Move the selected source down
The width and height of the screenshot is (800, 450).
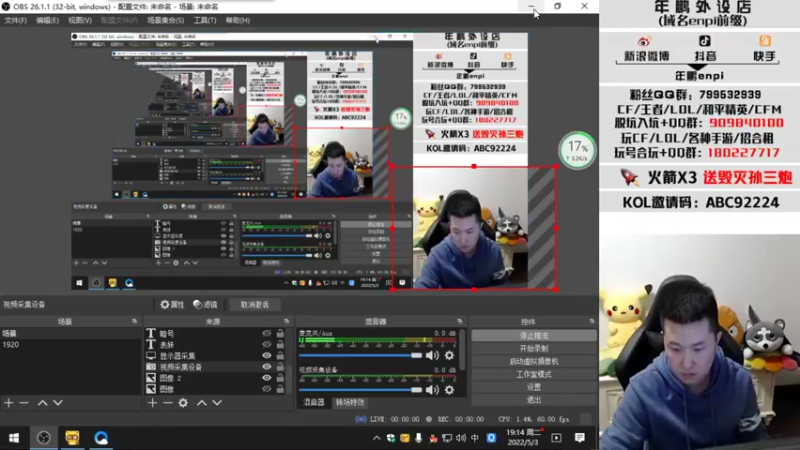[217, 403]
